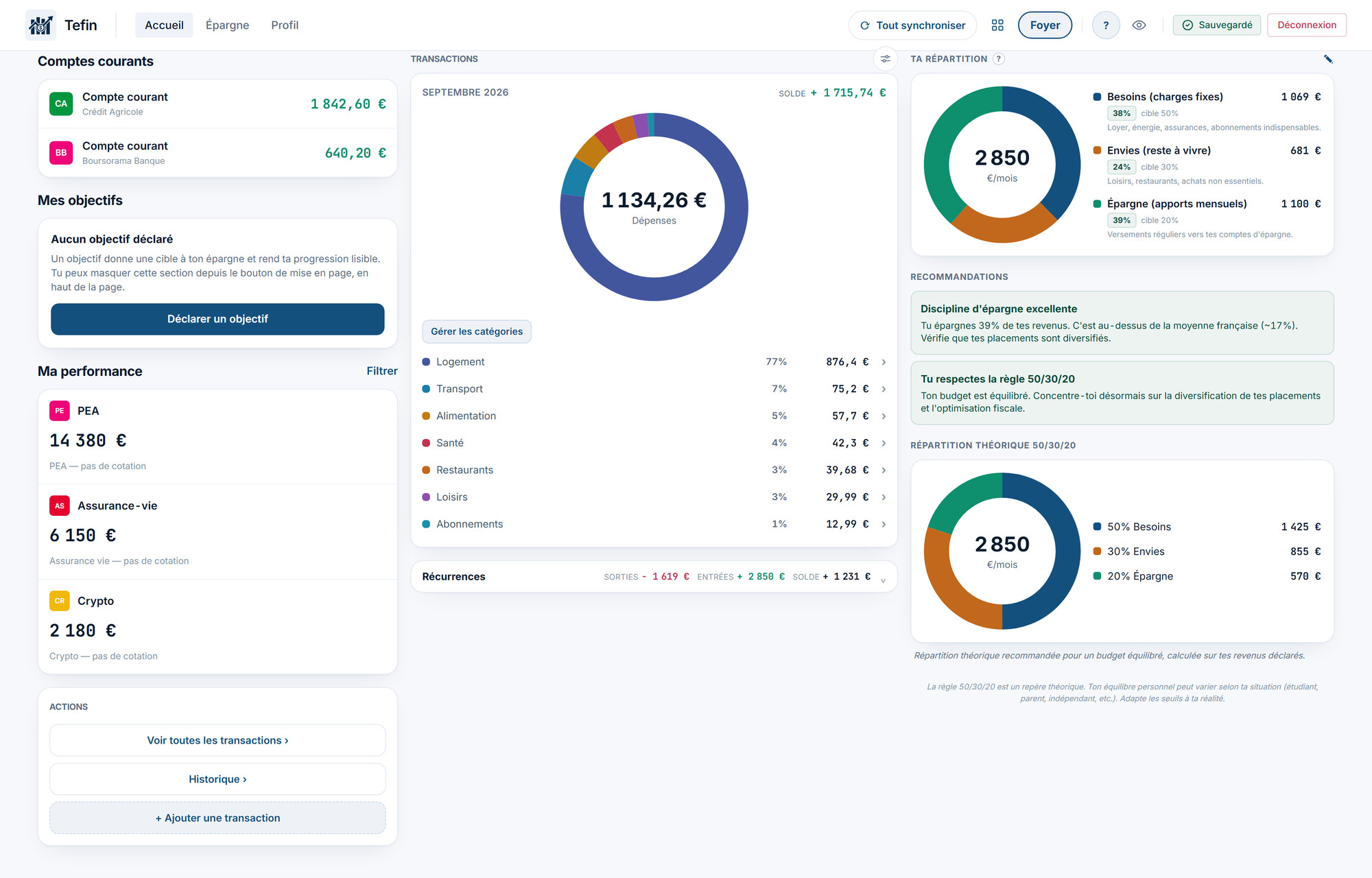Open Historique action
The height and width of the screenshot is (878, 1372).
[x=217, y=779]
